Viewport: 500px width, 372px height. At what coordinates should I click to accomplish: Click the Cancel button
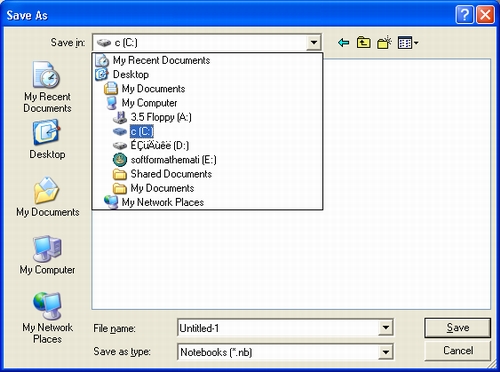tap(457, 351)
